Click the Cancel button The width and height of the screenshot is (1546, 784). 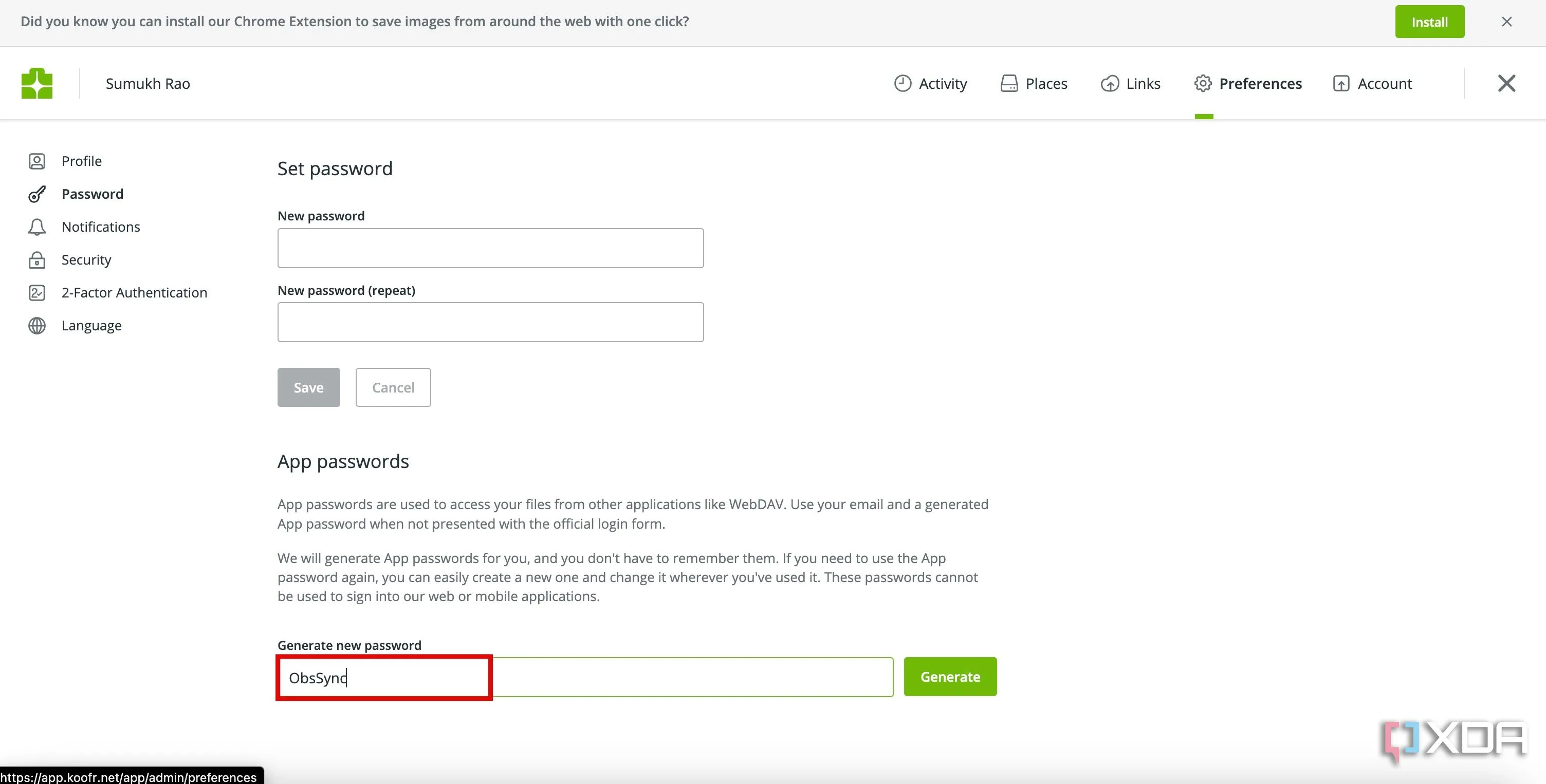(x=393, y=387)
